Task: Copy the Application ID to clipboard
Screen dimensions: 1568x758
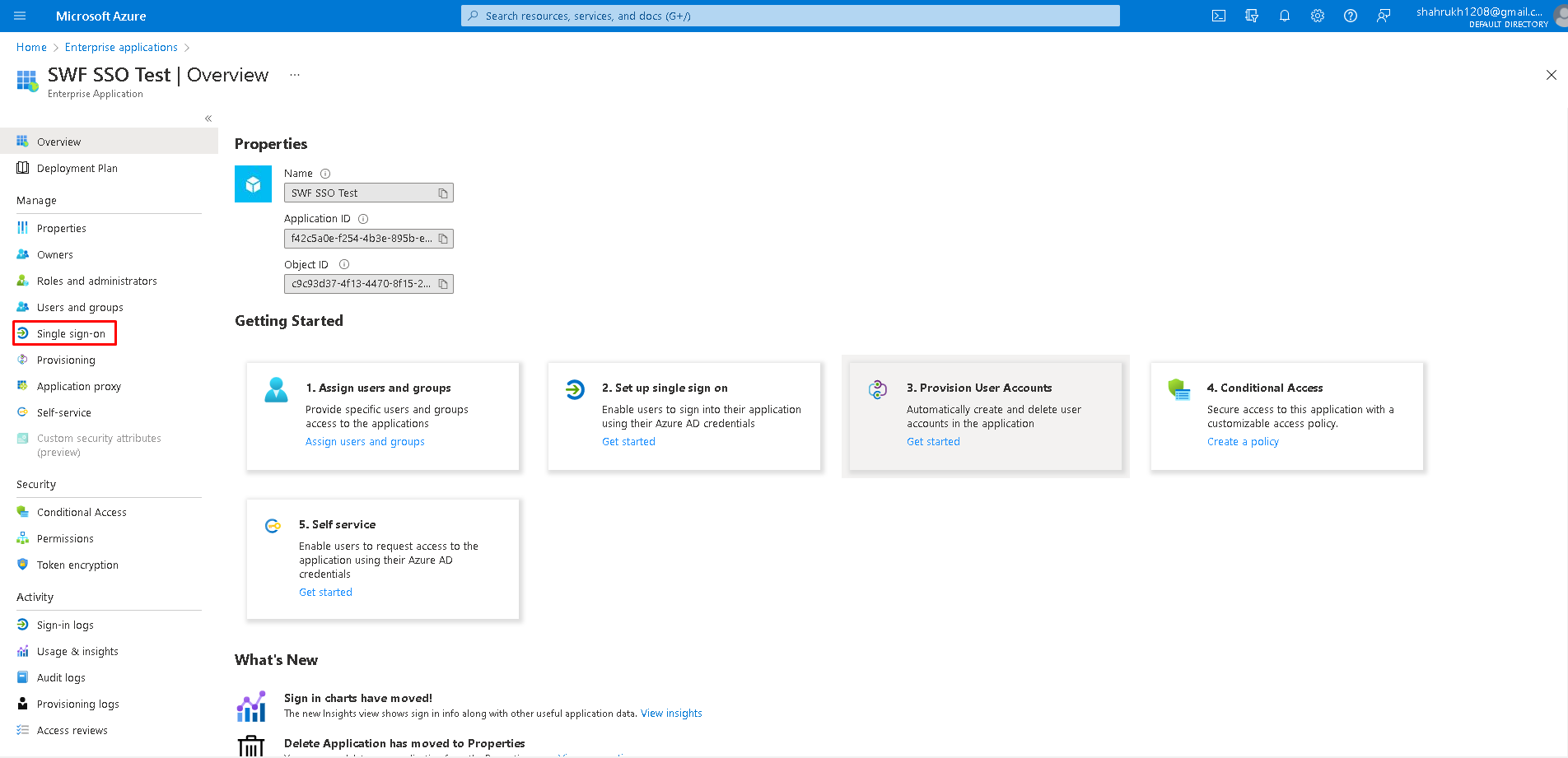Action: [443, 239]
